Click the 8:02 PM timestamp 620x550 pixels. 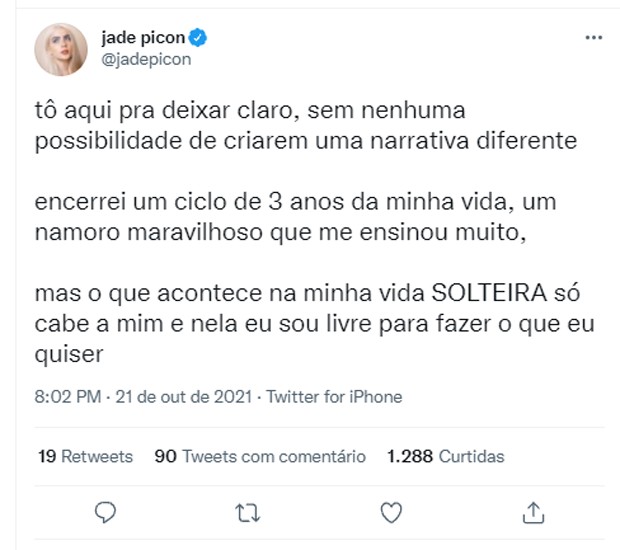(67, 397)
